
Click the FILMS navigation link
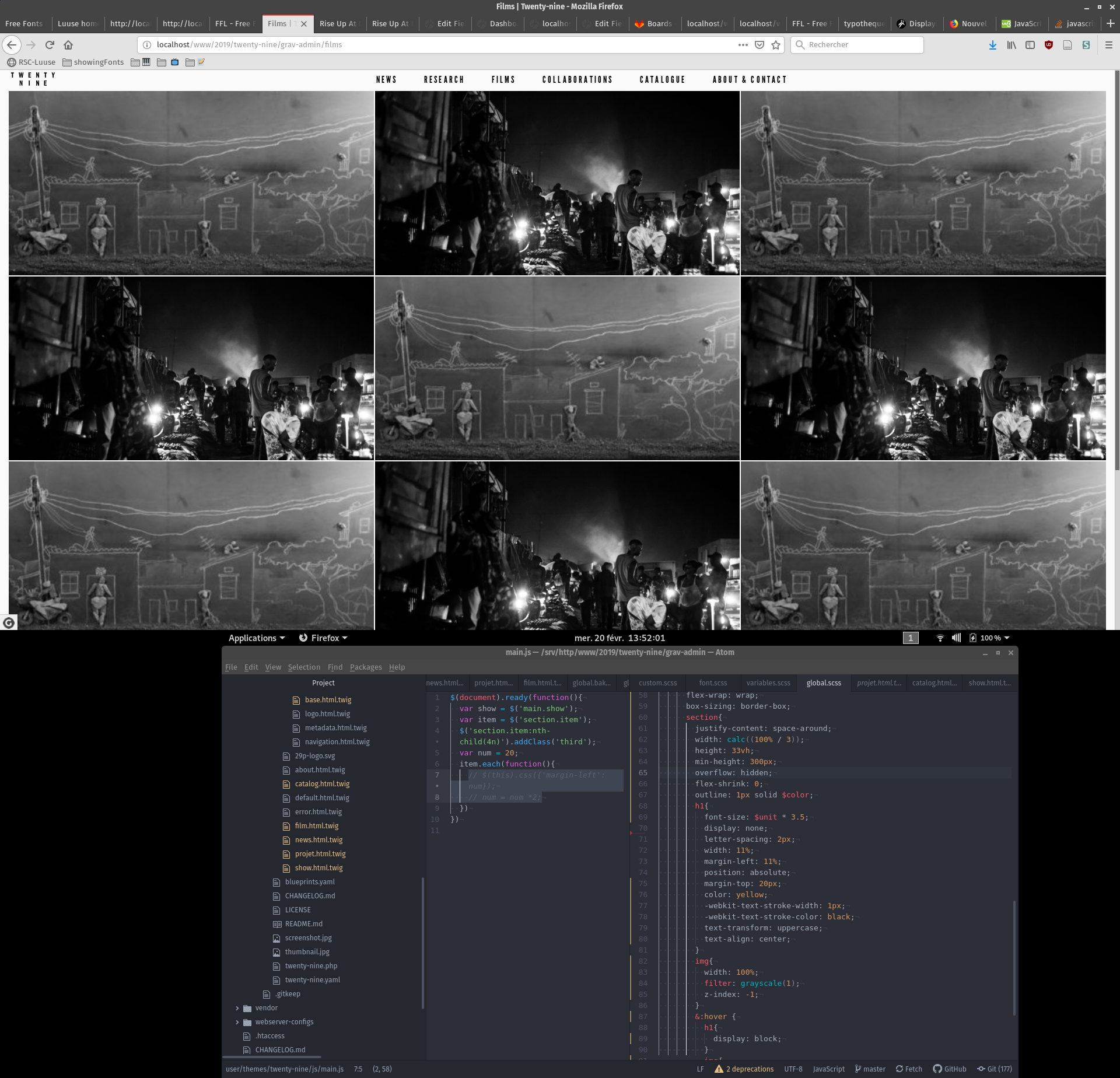pos(503,80)
